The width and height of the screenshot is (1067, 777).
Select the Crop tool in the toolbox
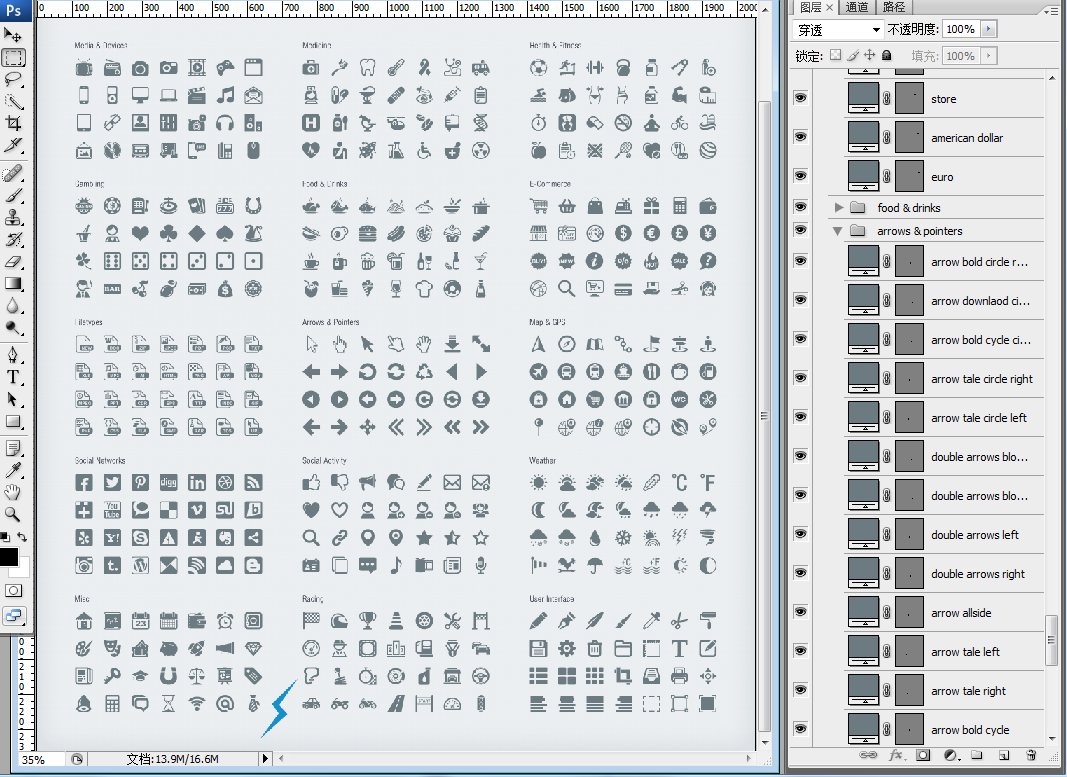pos(14,123)
